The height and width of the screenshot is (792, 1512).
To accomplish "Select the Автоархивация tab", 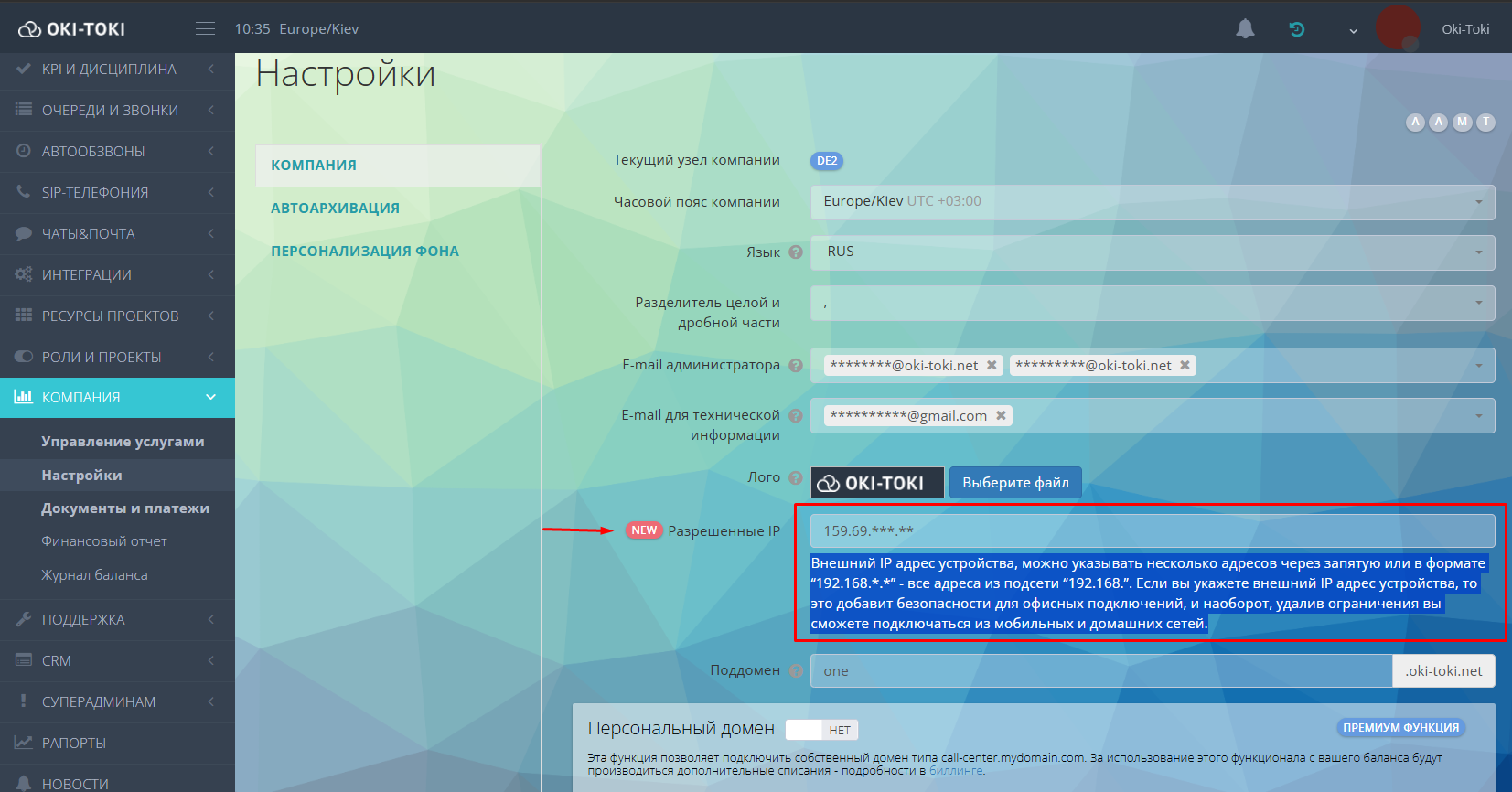I will (335, 209).
